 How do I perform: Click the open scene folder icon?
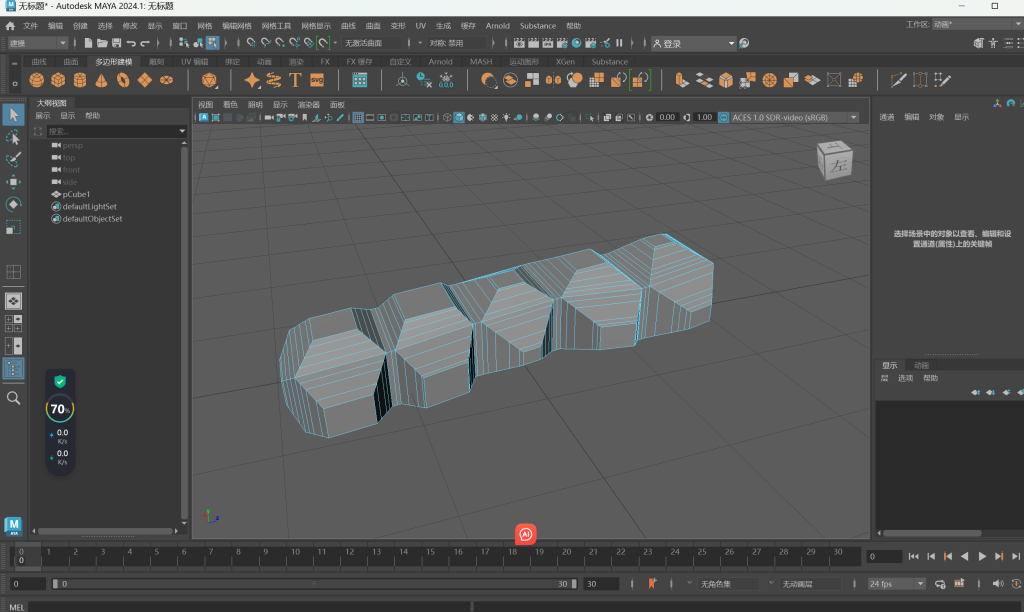[102, 43]
